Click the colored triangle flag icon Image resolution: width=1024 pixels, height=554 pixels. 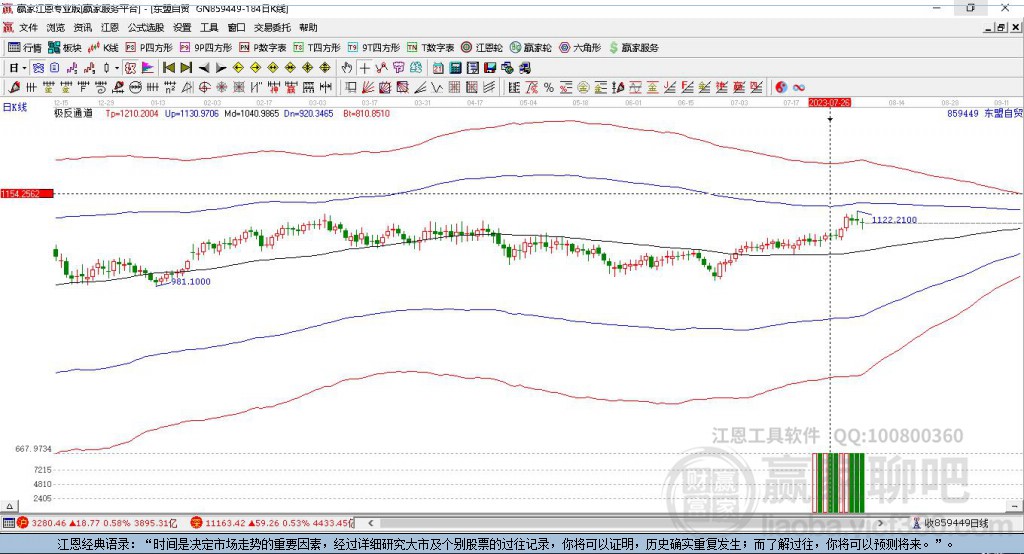148,67
